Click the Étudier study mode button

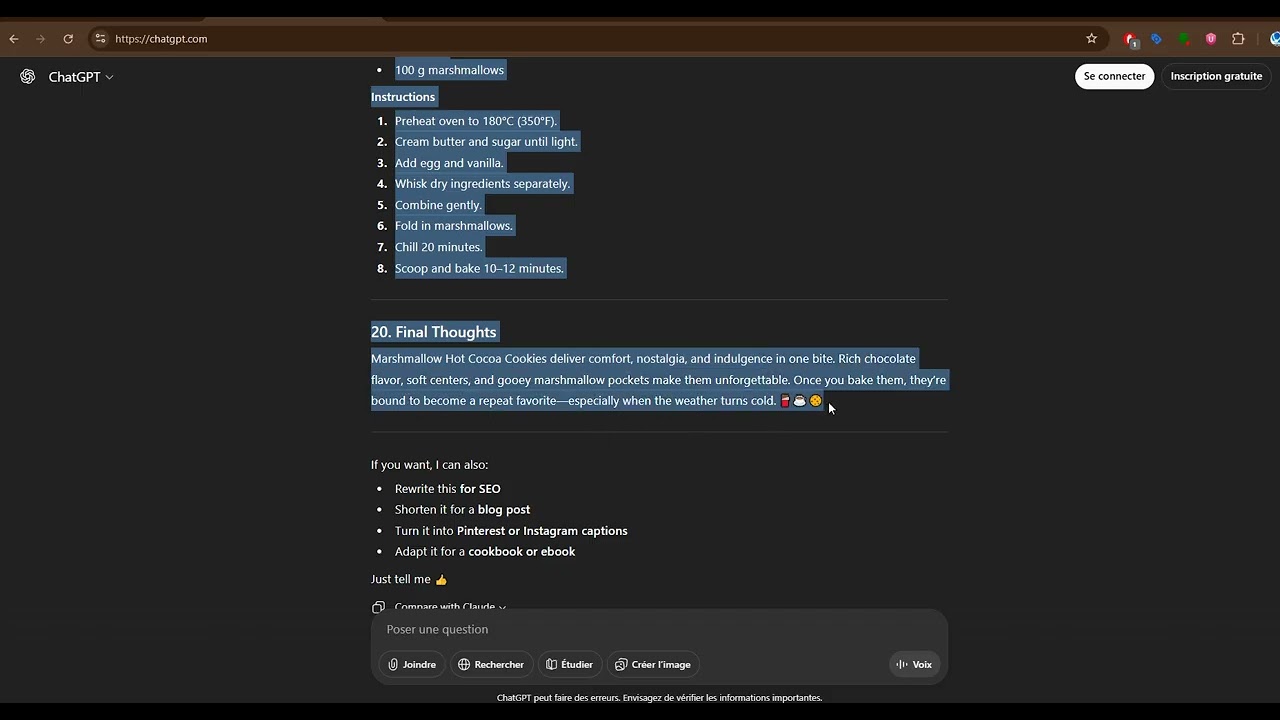(569, 664)
